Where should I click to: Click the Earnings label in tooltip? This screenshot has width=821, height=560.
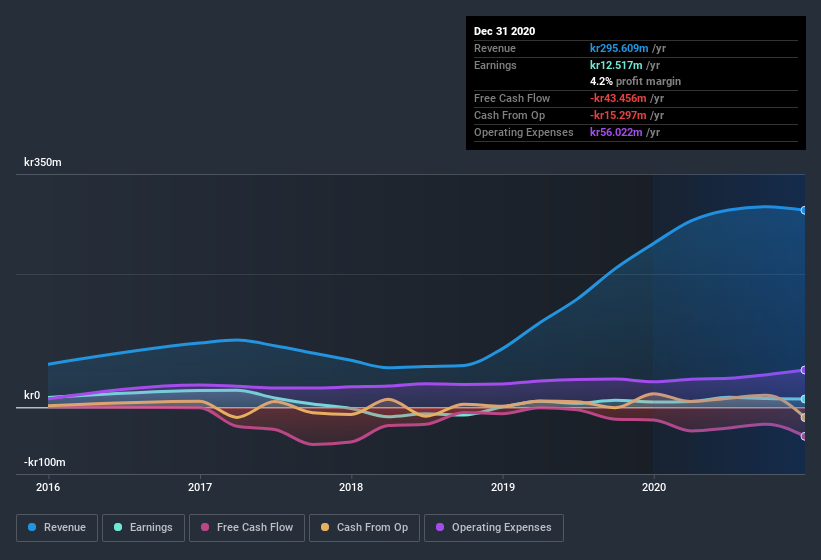click(495, 65)
